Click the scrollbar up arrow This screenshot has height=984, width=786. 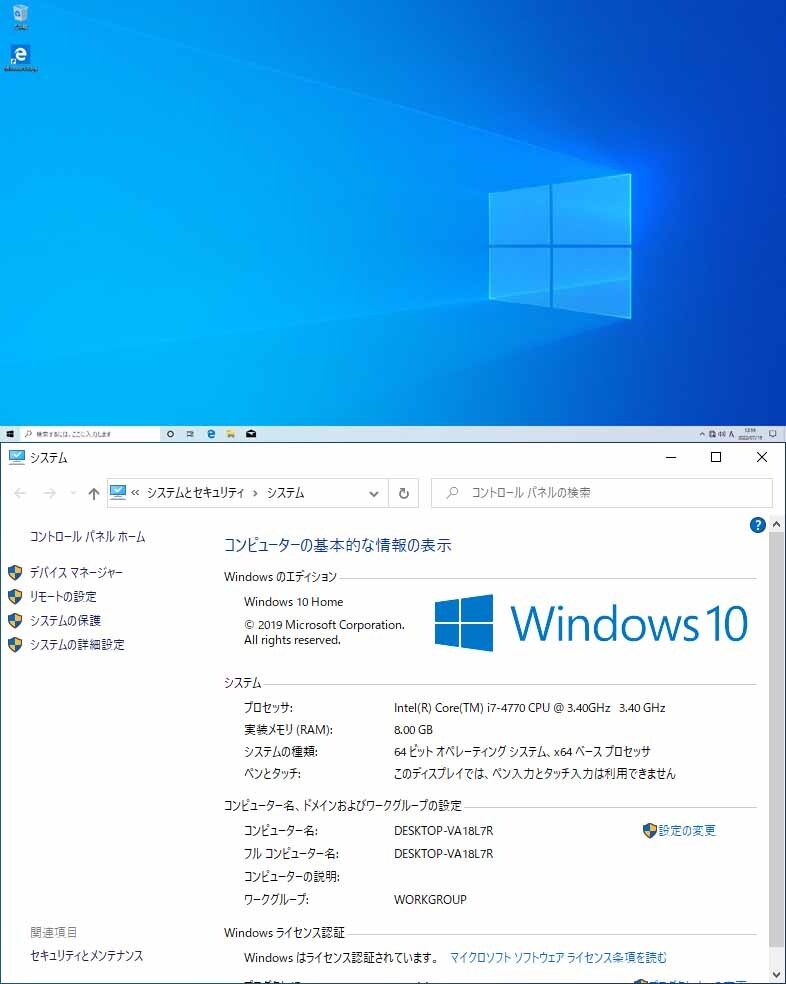click(777, 524)
